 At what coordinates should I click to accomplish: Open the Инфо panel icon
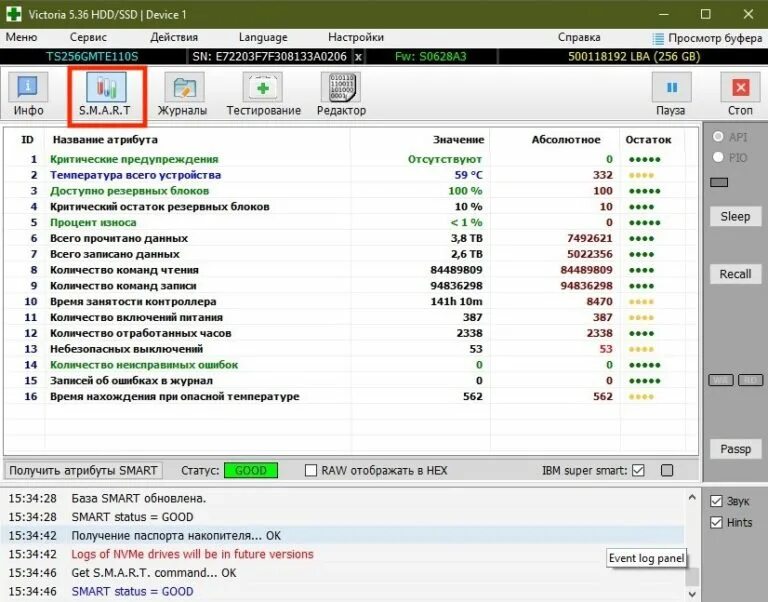coord(28,87)
